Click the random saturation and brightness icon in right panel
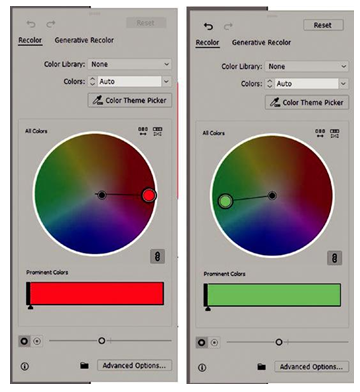This screenshot has height=392, width=360. 334,133
